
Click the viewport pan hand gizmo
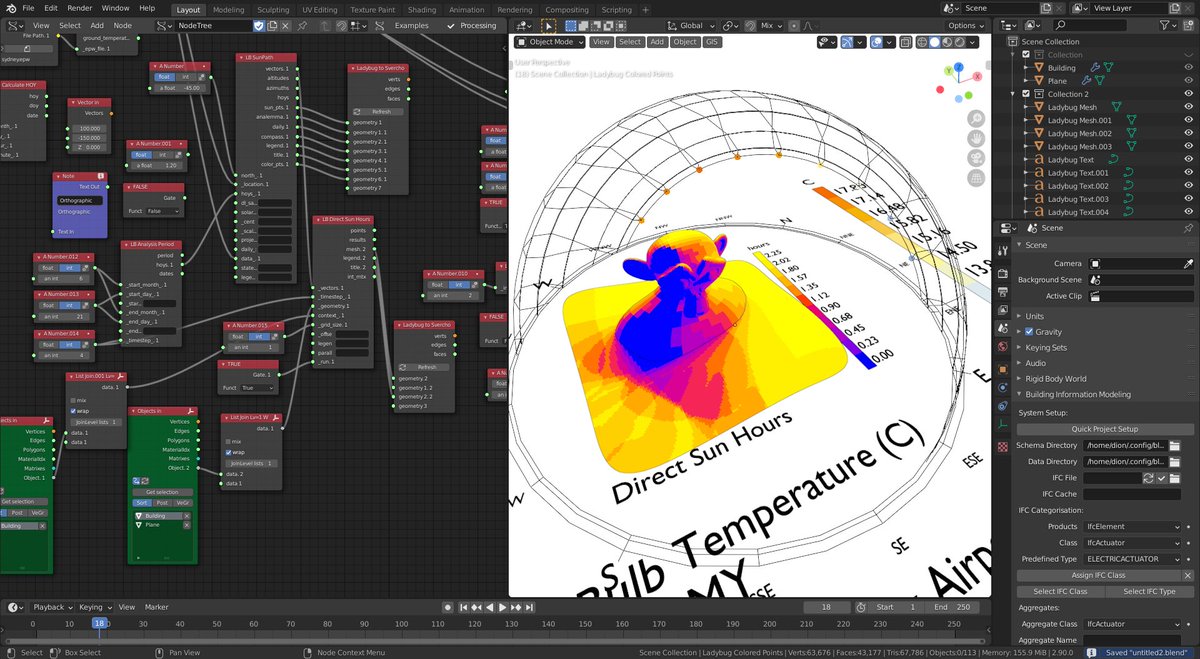click(x=977, y=138)
